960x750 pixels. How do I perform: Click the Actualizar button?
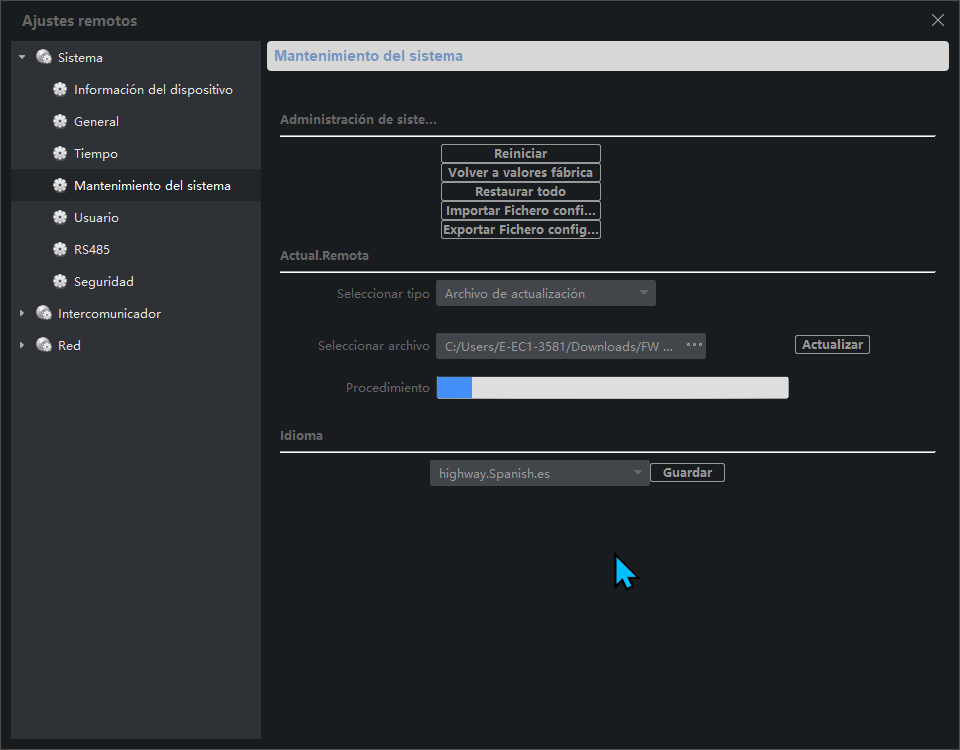(832, 345)
